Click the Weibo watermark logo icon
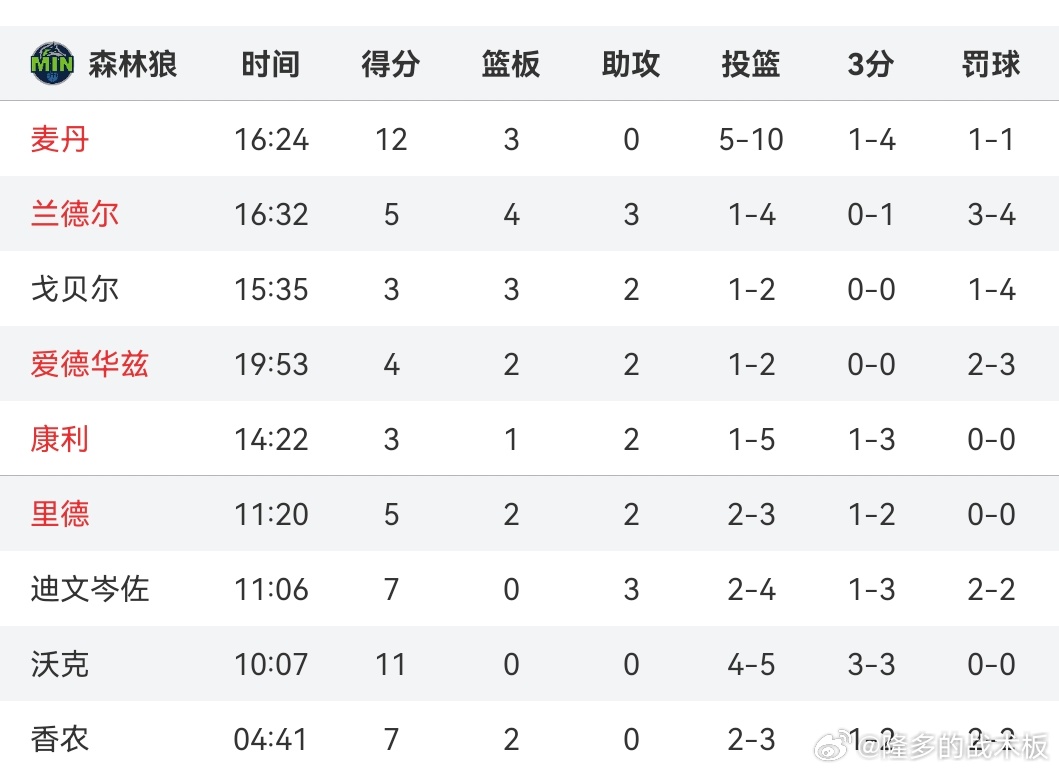The height and width of the screenshot is (772, 1059). tap(833, 746)
